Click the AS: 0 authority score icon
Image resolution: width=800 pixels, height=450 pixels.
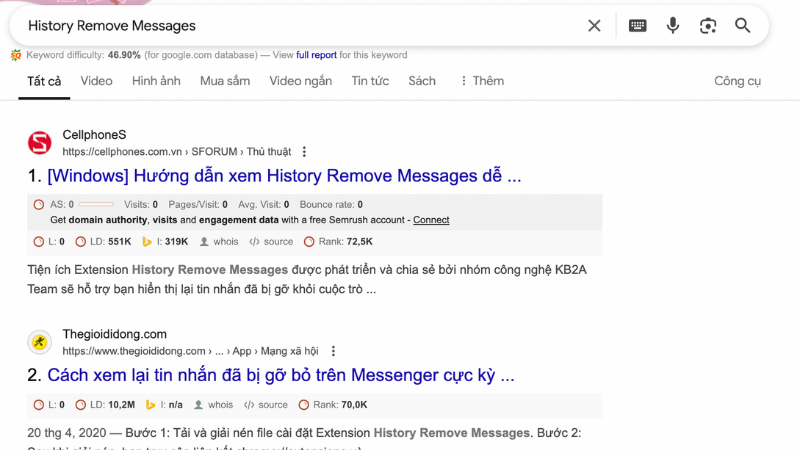(x=39, y=205)
